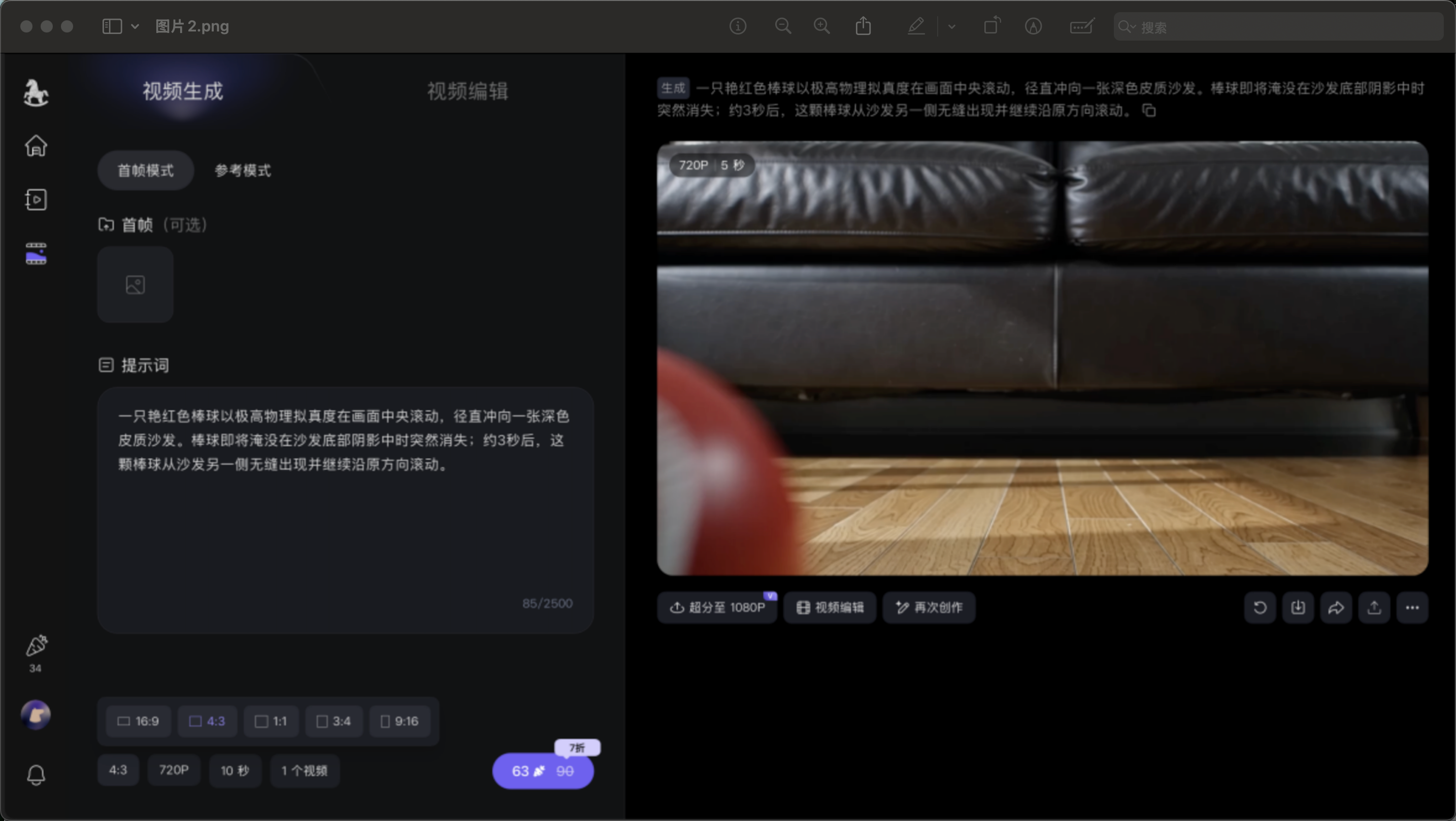This screenshot has width=1456, height=821.
Task: Click the first frame upload placeholder
Action: pyautogui.click(x=135, y=284)
